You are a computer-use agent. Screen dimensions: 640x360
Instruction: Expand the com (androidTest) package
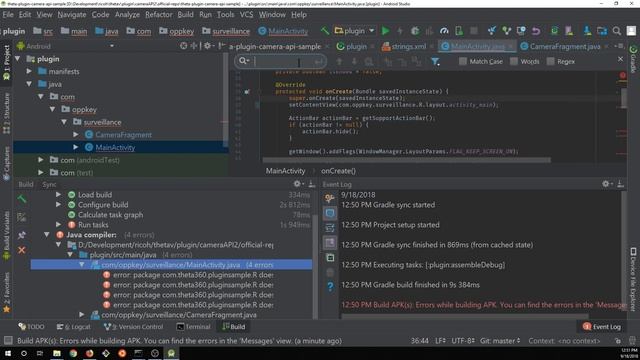click(40, 160)
